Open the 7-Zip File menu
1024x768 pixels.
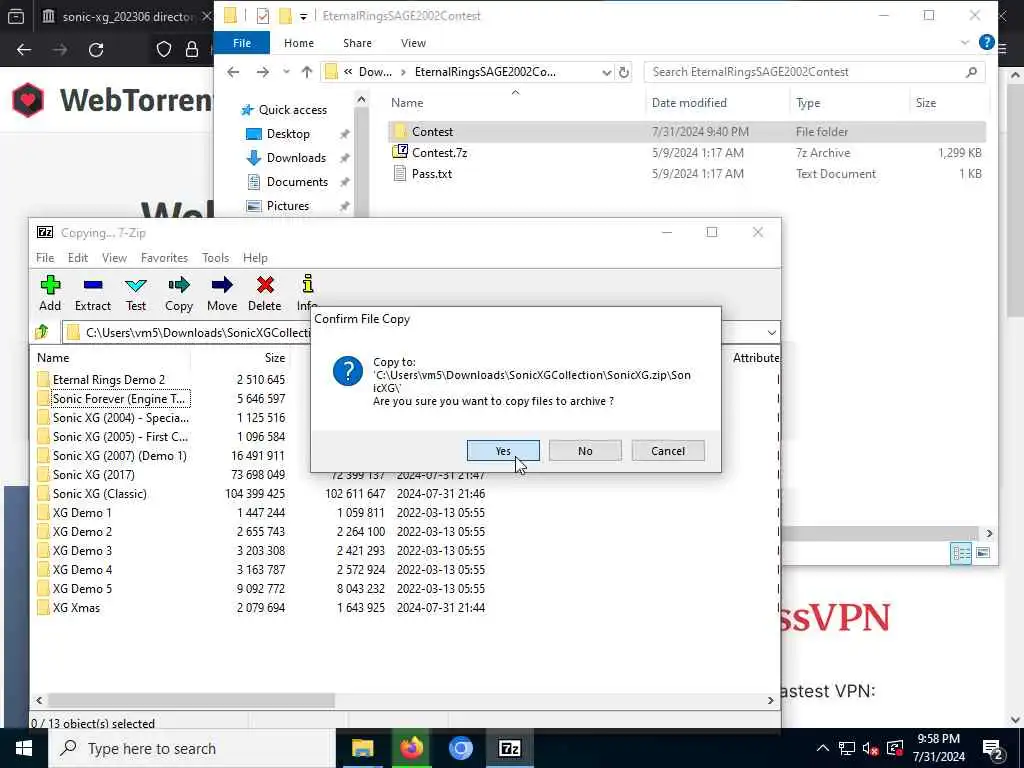[45, 258]
